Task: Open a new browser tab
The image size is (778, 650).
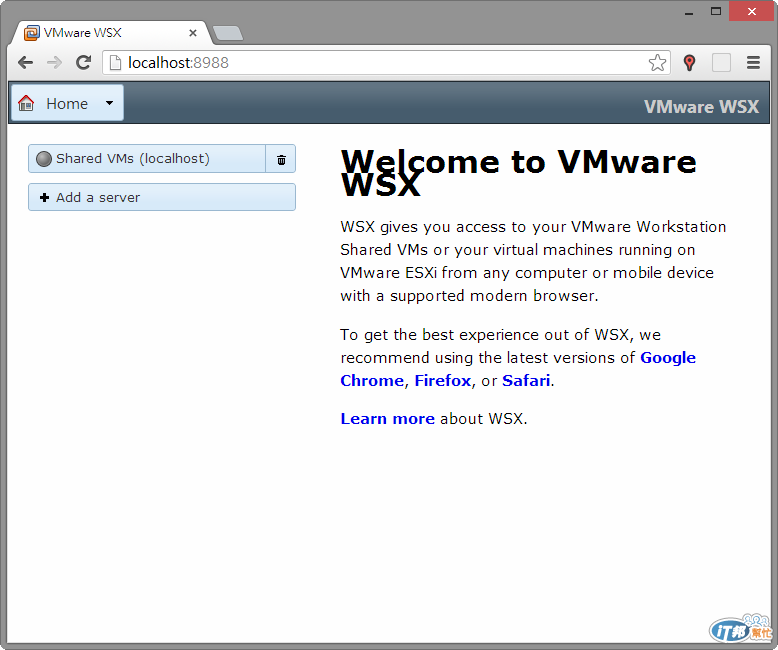Action: coord(228,33)
